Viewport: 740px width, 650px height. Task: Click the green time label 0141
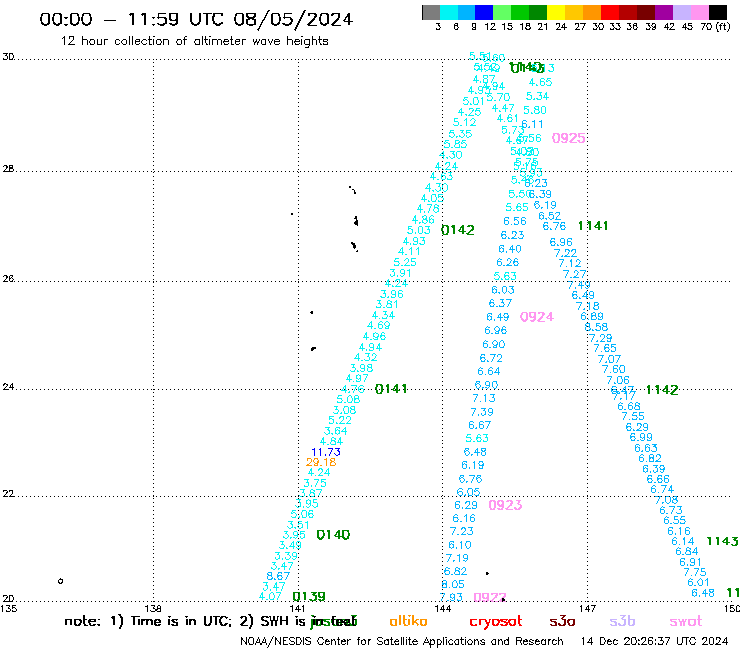tap(391, 389)
